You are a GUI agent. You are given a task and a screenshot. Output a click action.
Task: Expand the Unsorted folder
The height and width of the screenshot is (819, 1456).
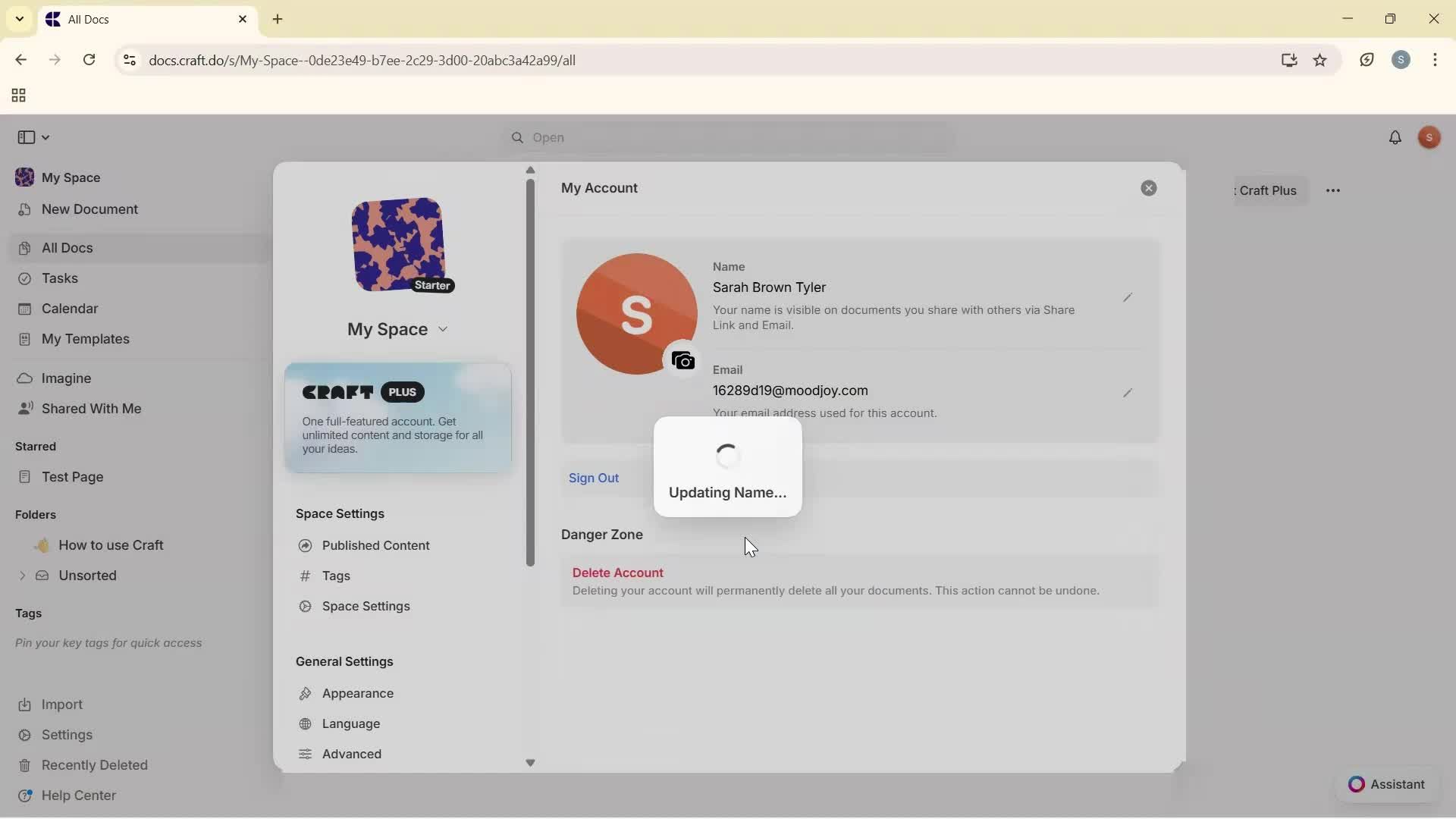[22, 576]
